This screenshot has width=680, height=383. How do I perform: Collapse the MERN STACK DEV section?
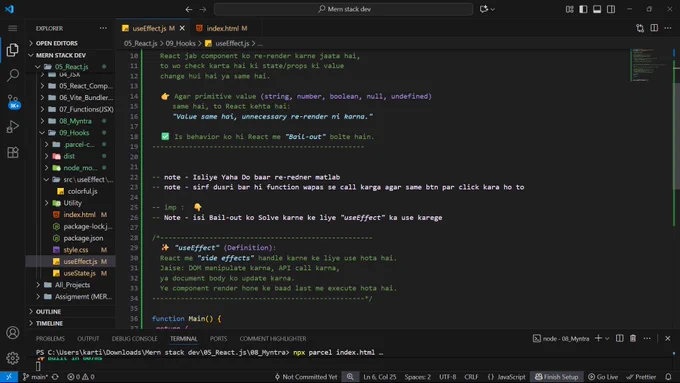point(61,56)
